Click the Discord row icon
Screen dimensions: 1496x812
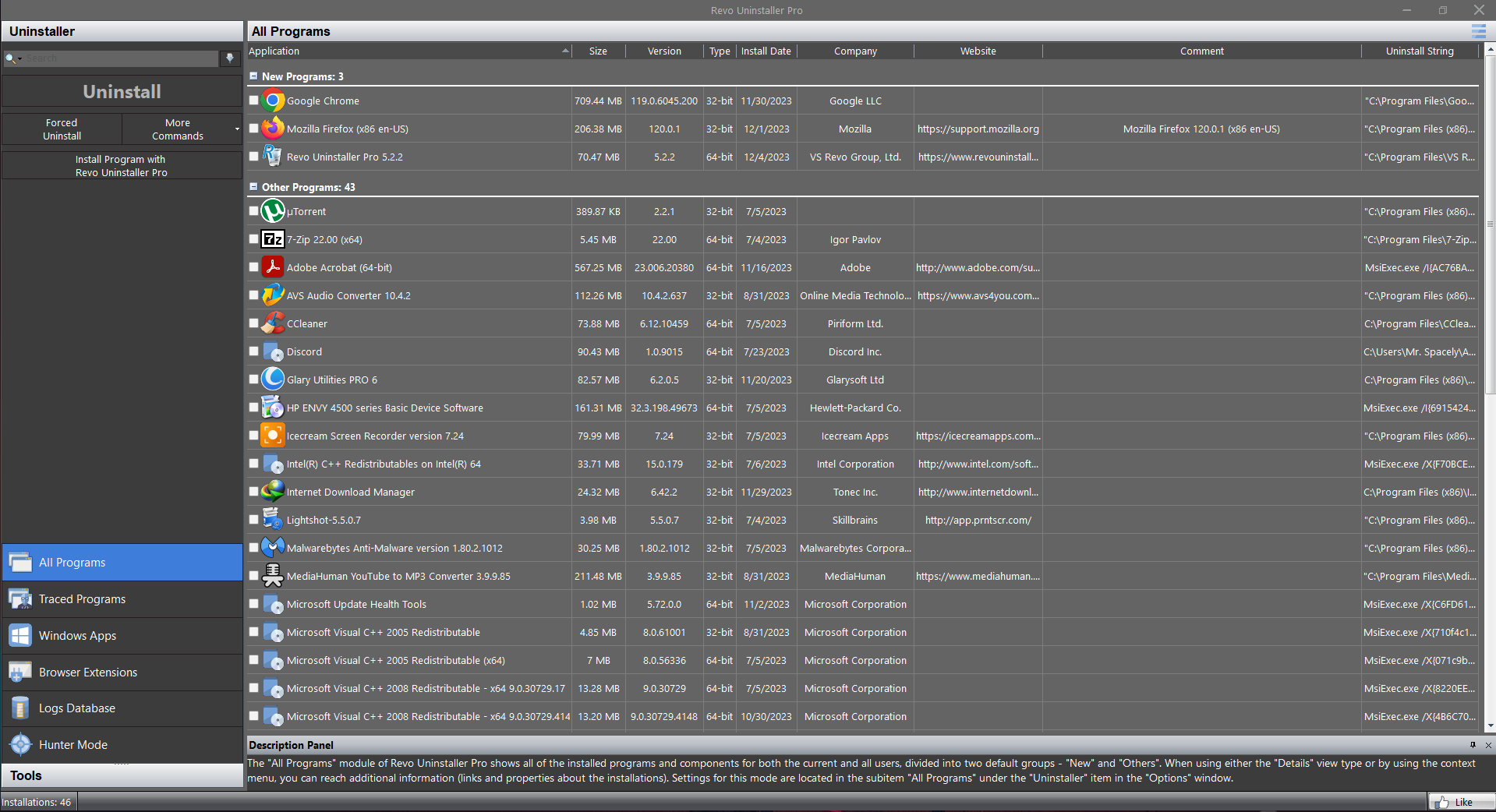pos(273,351)
